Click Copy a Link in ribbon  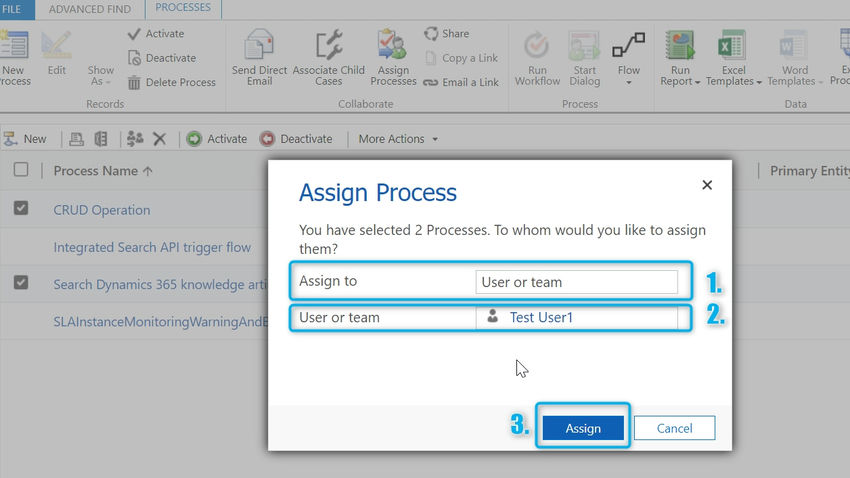[461, 58]
